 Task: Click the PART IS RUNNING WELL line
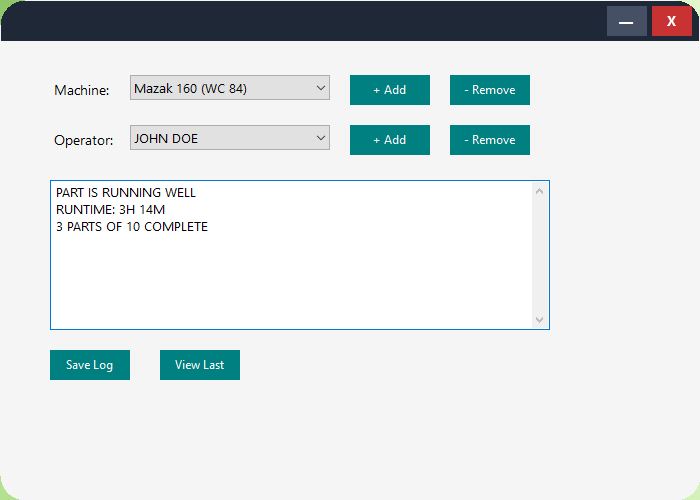126,193
